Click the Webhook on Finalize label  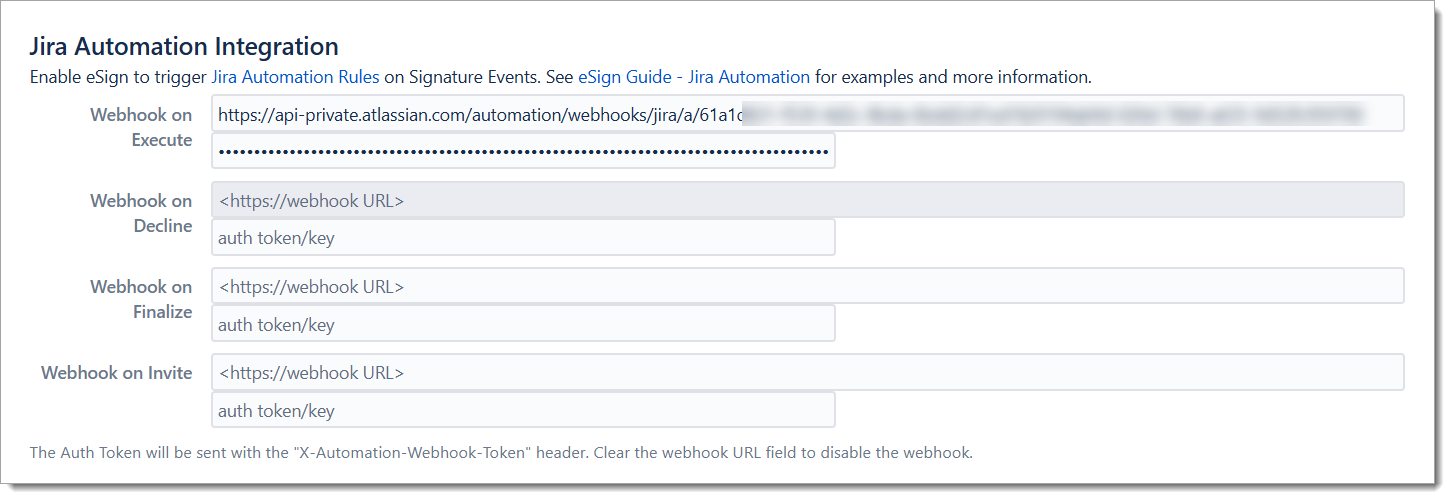(x=141, y=299)
